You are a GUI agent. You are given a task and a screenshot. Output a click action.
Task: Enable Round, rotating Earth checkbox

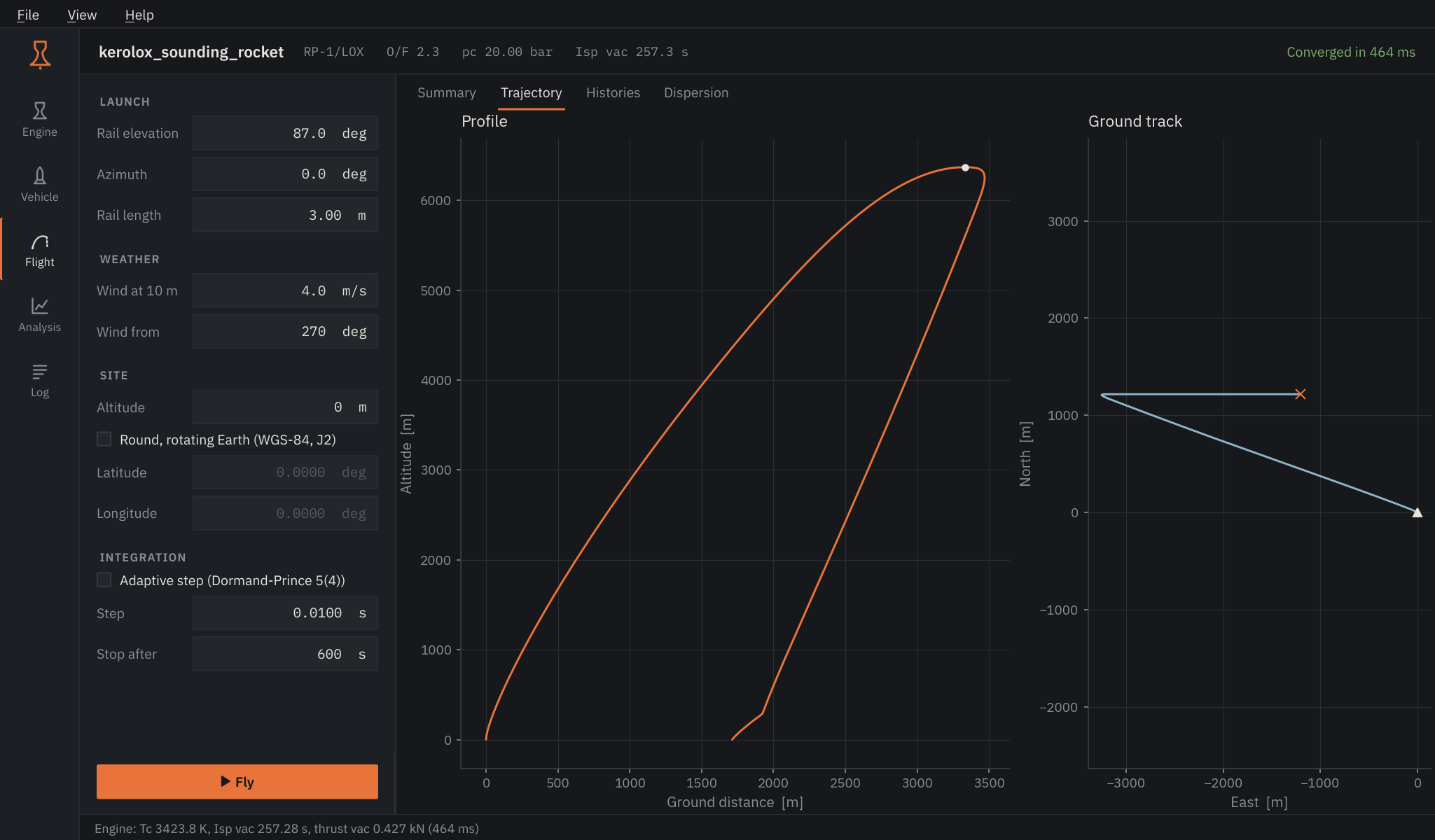104,439
